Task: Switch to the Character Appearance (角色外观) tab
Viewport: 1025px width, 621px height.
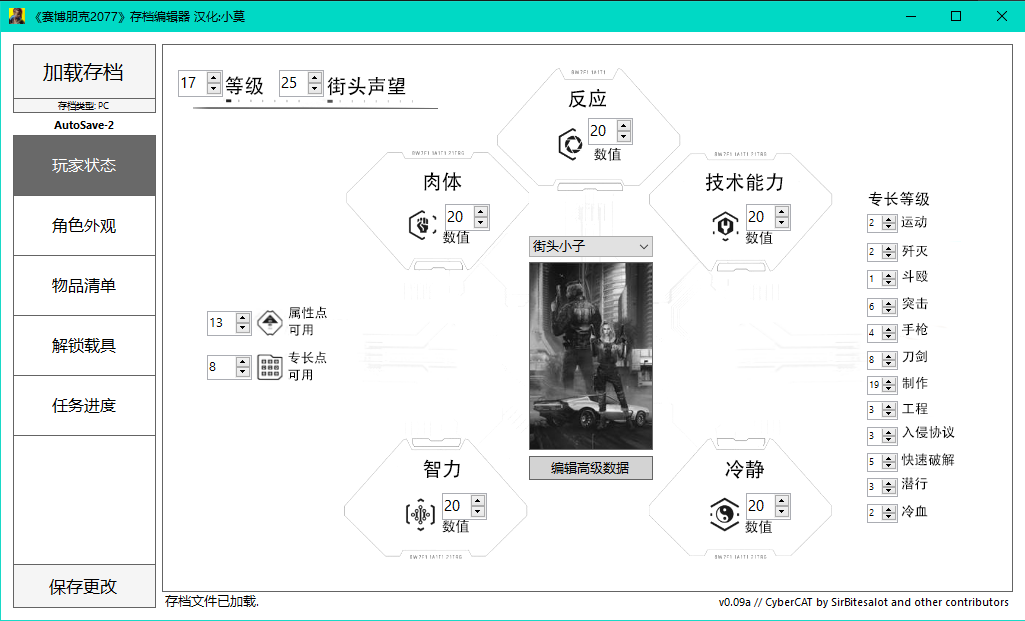Action: tap(84, 226)
